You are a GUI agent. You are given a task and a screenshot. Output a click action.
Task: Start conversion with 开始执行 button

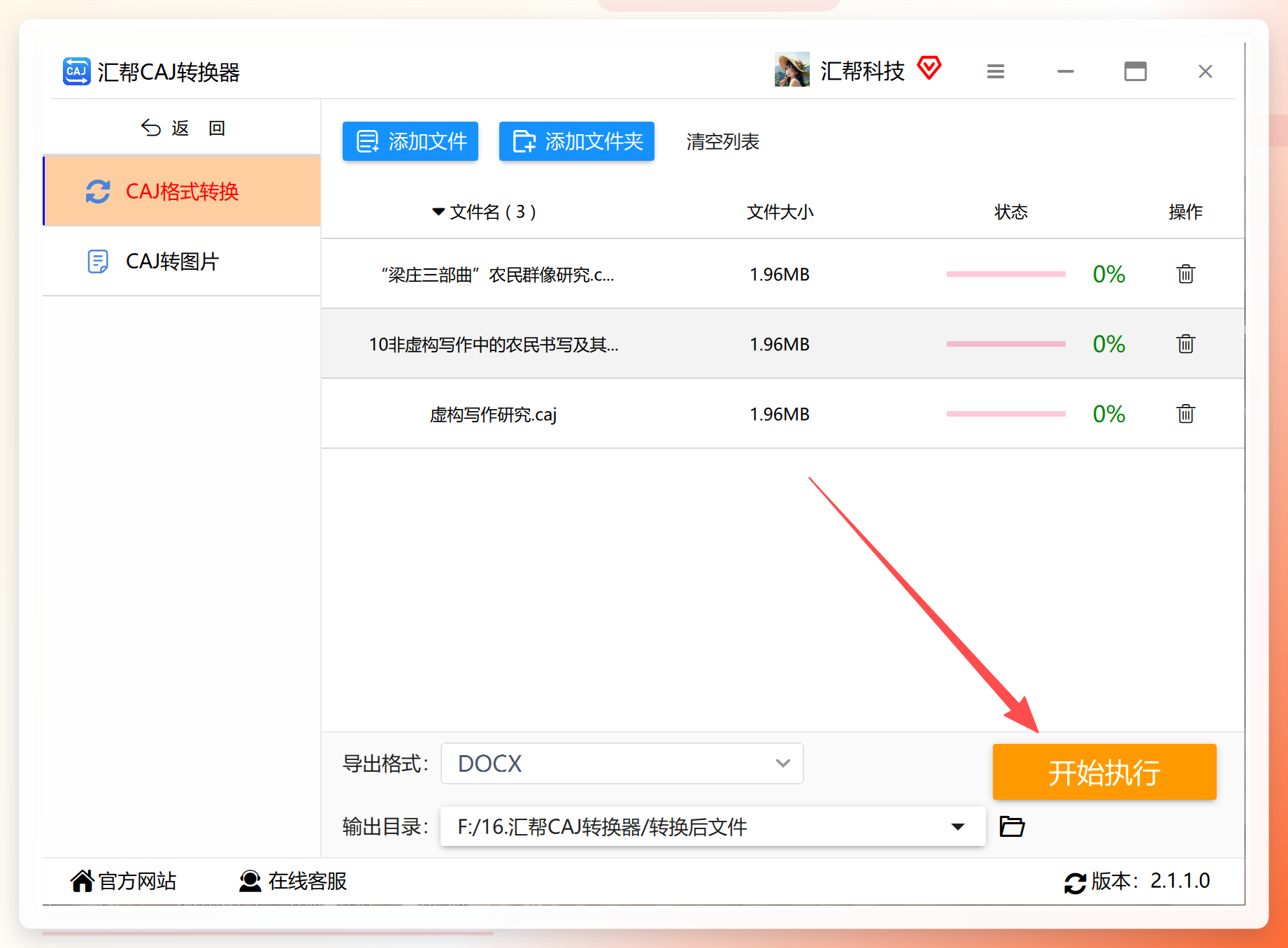[x=1105, y=772]
